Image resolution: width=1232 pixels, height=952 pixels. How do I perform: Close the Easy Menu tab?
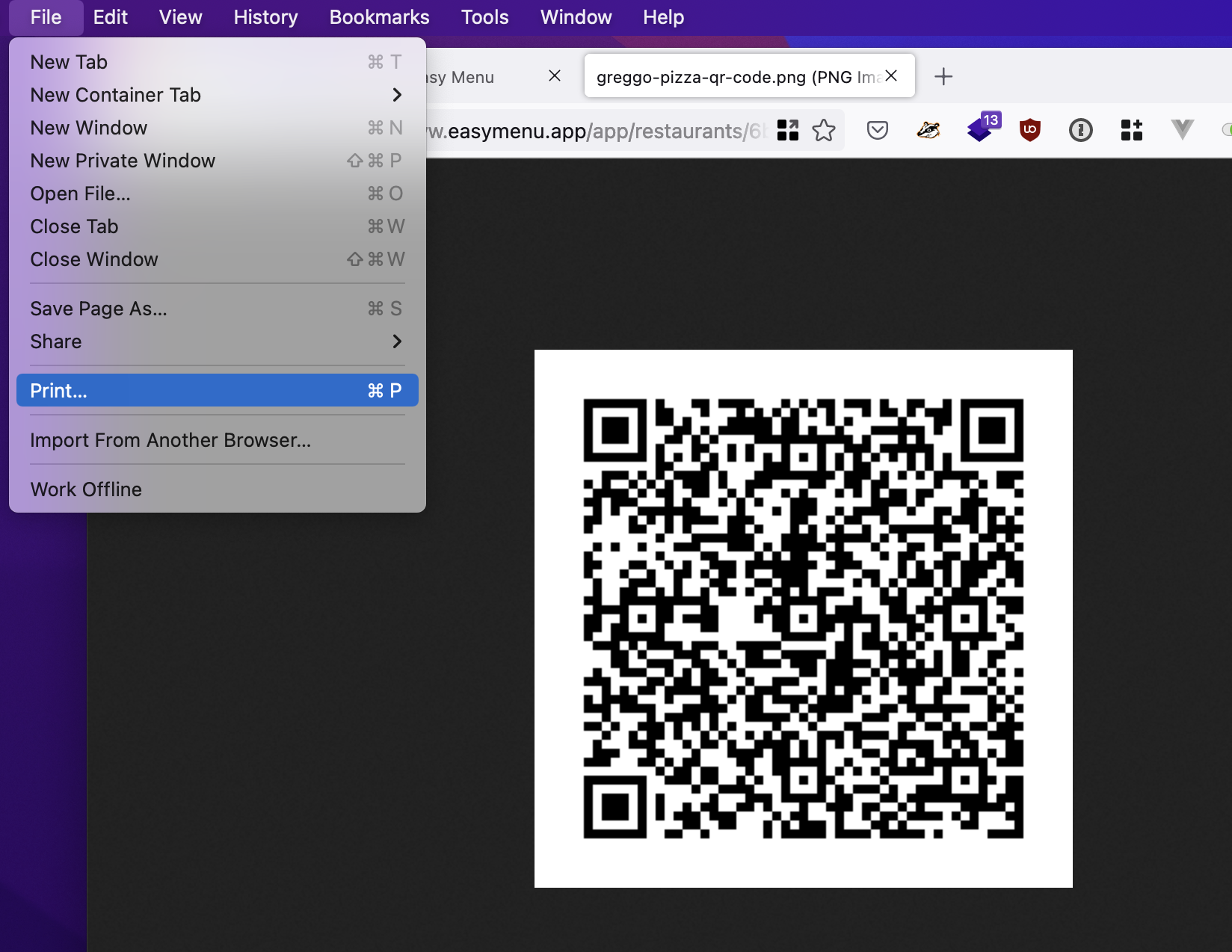click(x=555, y=75)
